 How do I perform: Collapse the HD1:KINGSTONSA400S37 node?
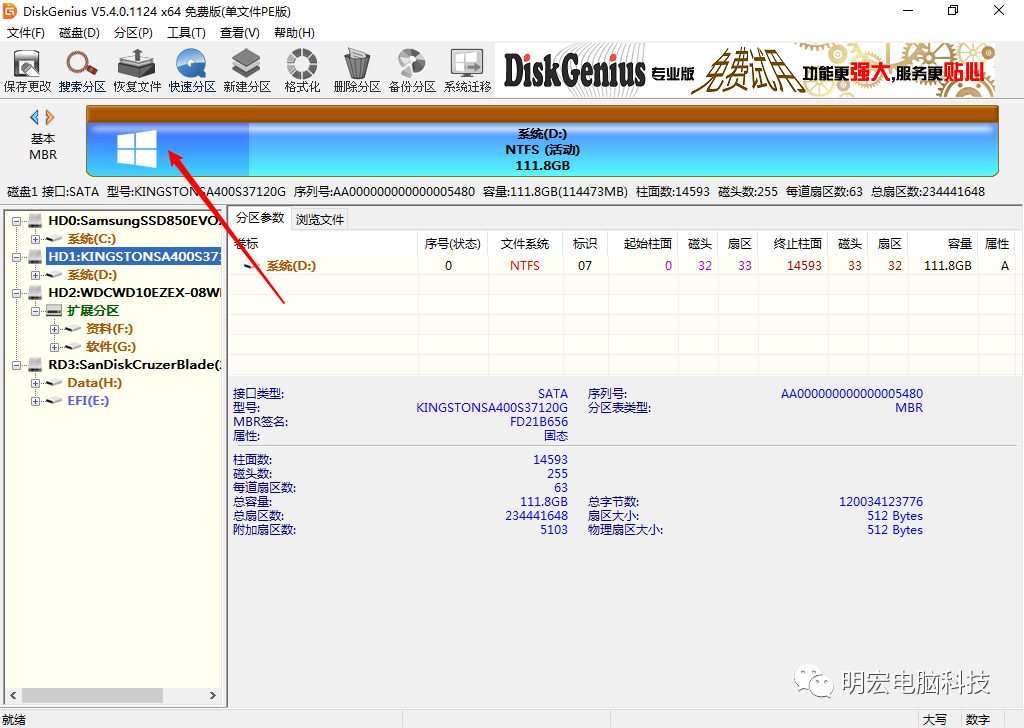[16, 257]
